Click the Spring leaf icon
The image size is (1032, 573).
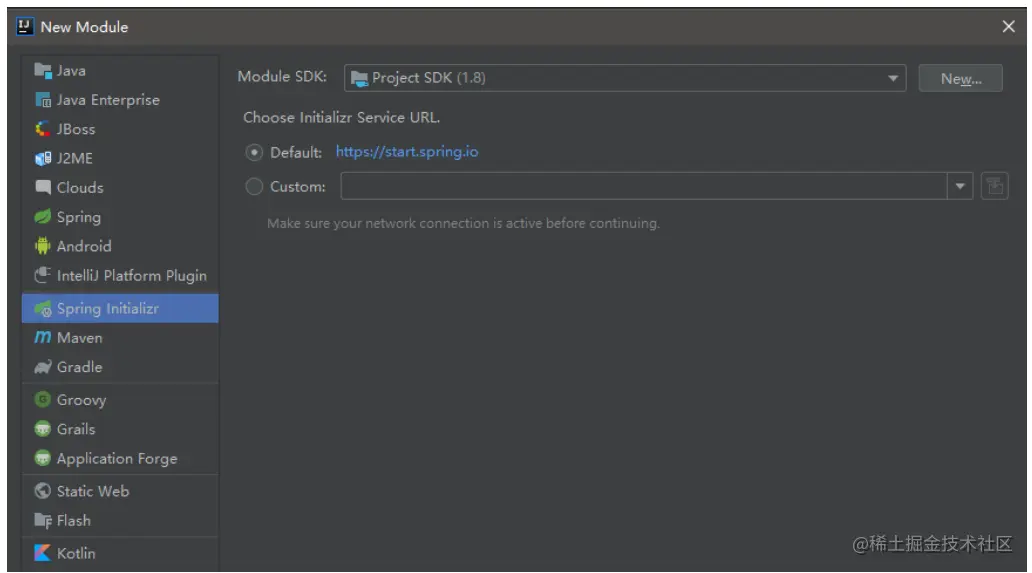pyautogui.click(x=43, y=216)
